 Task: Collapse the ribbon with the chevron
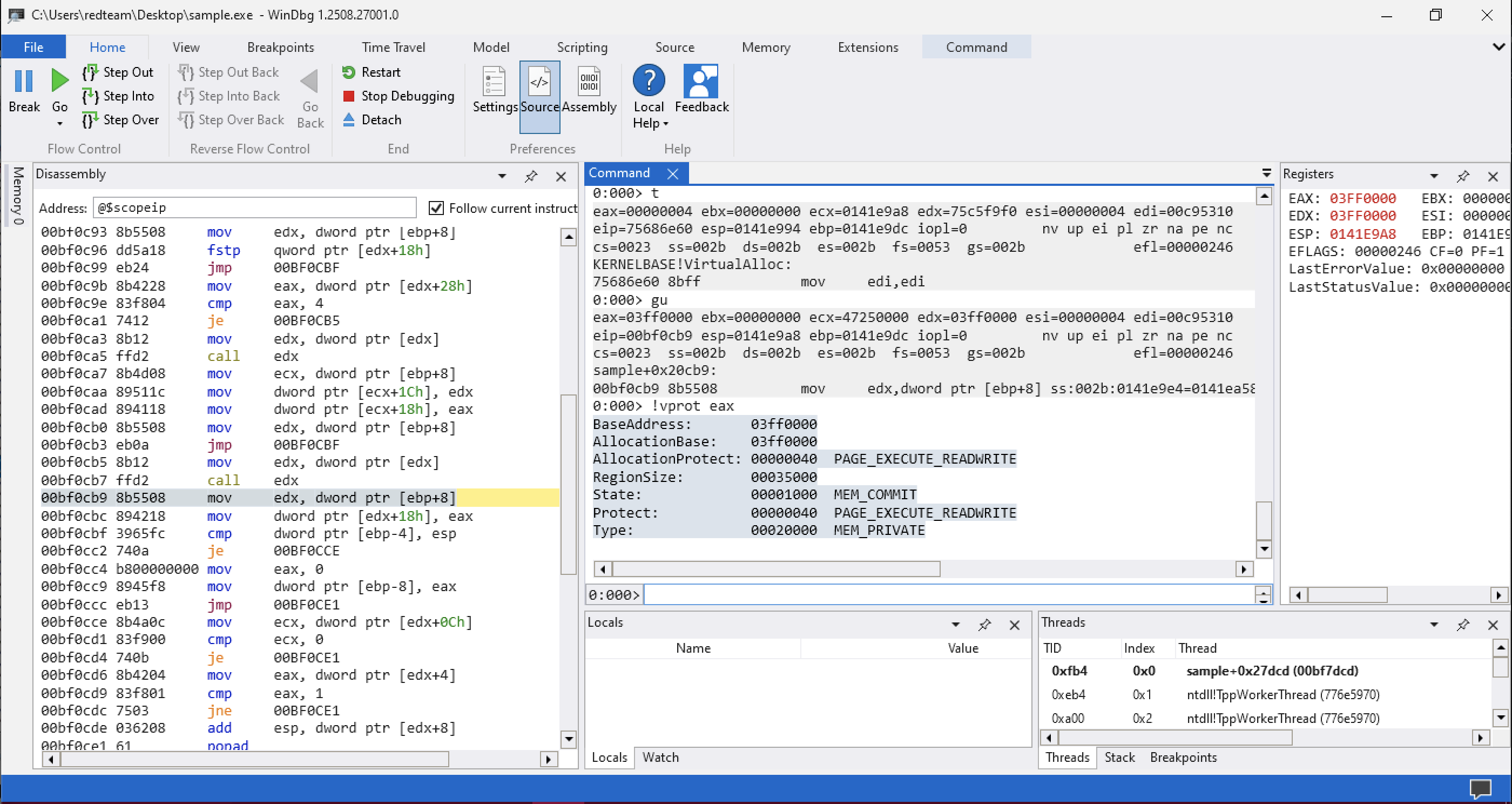click(x=1498, y=47)
